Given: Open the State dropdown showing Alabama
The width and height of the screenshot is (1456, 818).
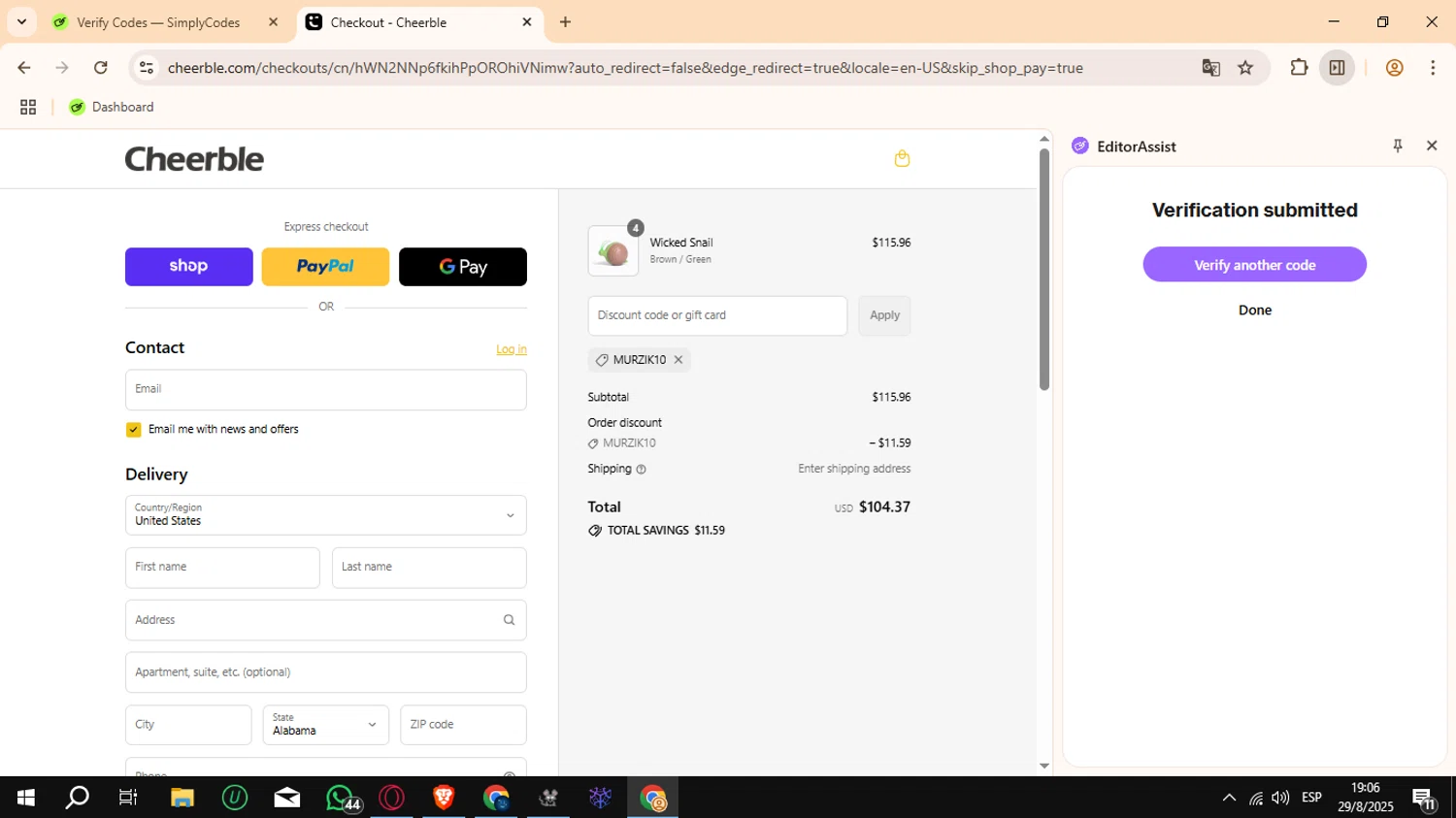Looking at the screenshot, I should (x=326, y=725).
